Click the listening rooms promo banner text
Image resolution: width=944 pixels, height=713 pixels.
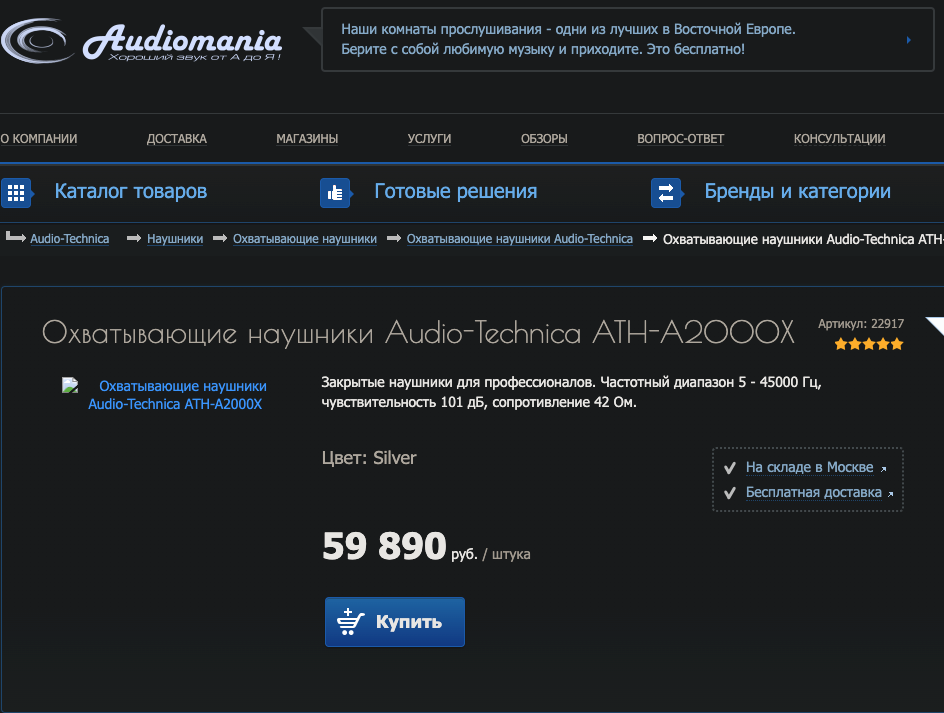(568, 39)
